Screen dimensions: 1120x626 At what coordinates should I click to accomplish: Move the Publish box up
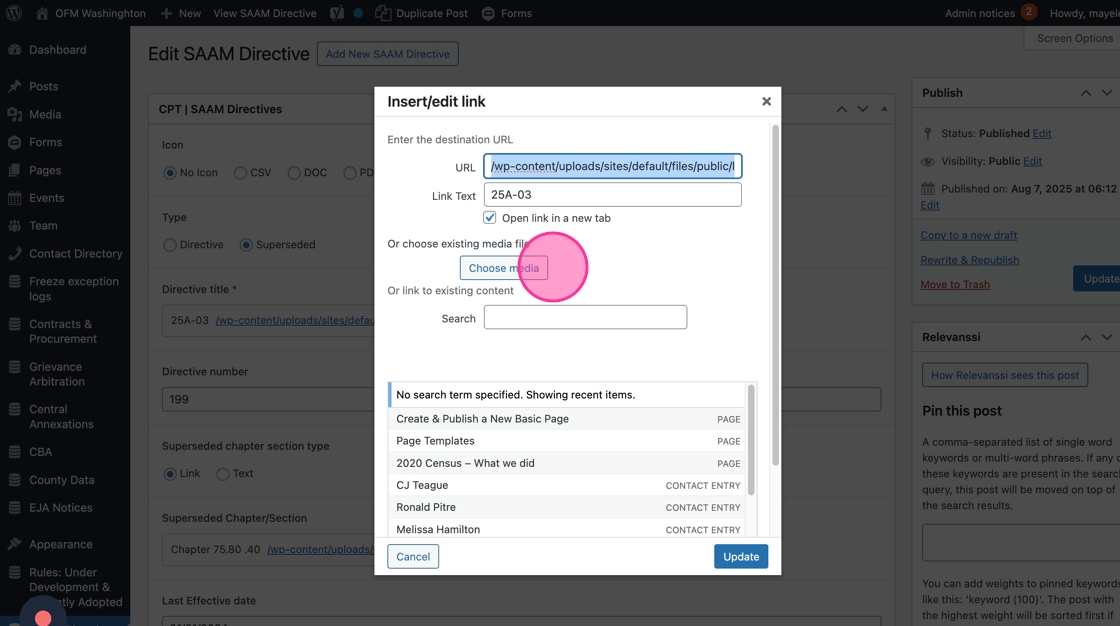click(1086, 93)
